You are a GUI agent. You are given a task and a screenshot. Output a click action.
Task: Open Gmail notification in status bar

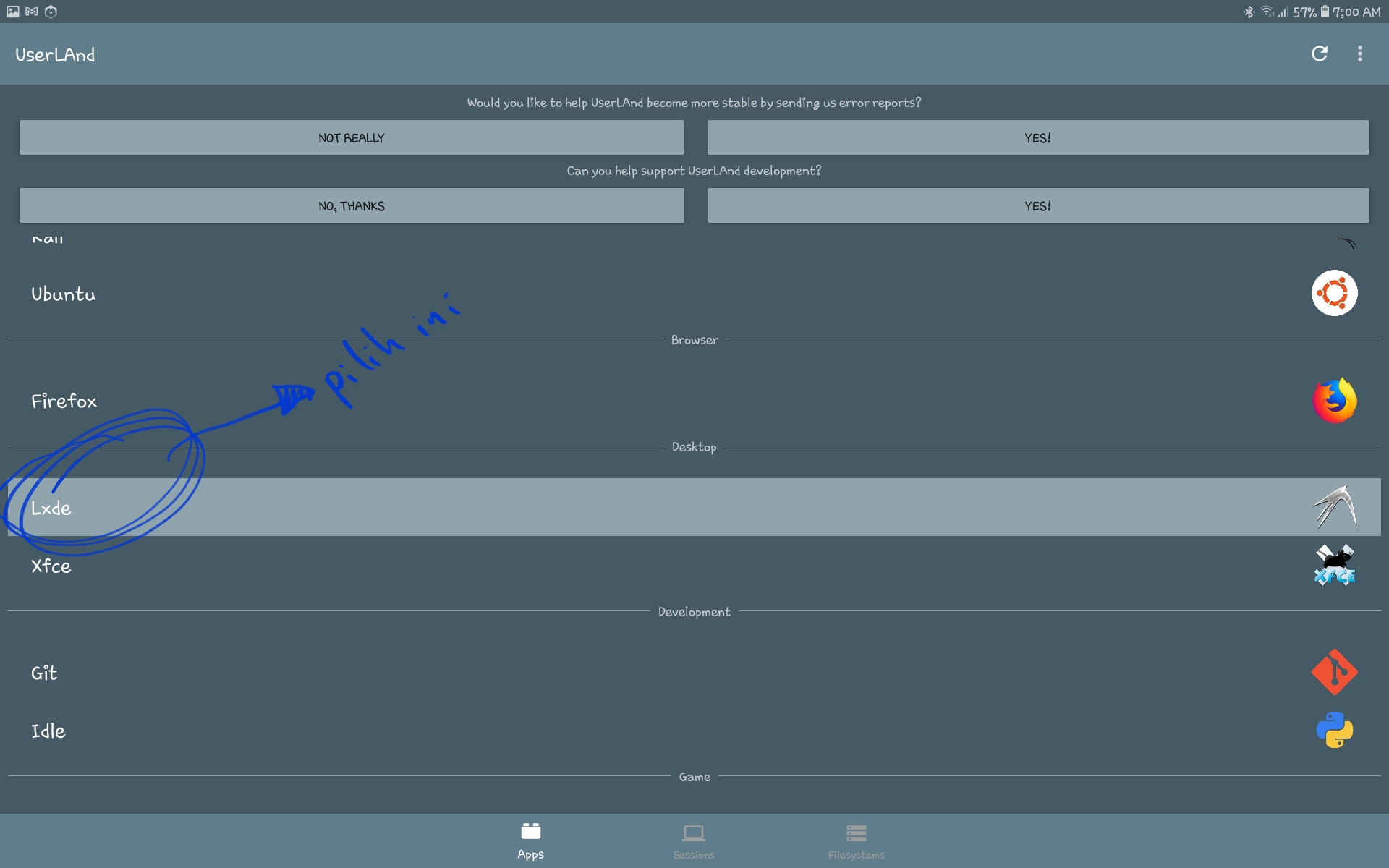(32, 12)
